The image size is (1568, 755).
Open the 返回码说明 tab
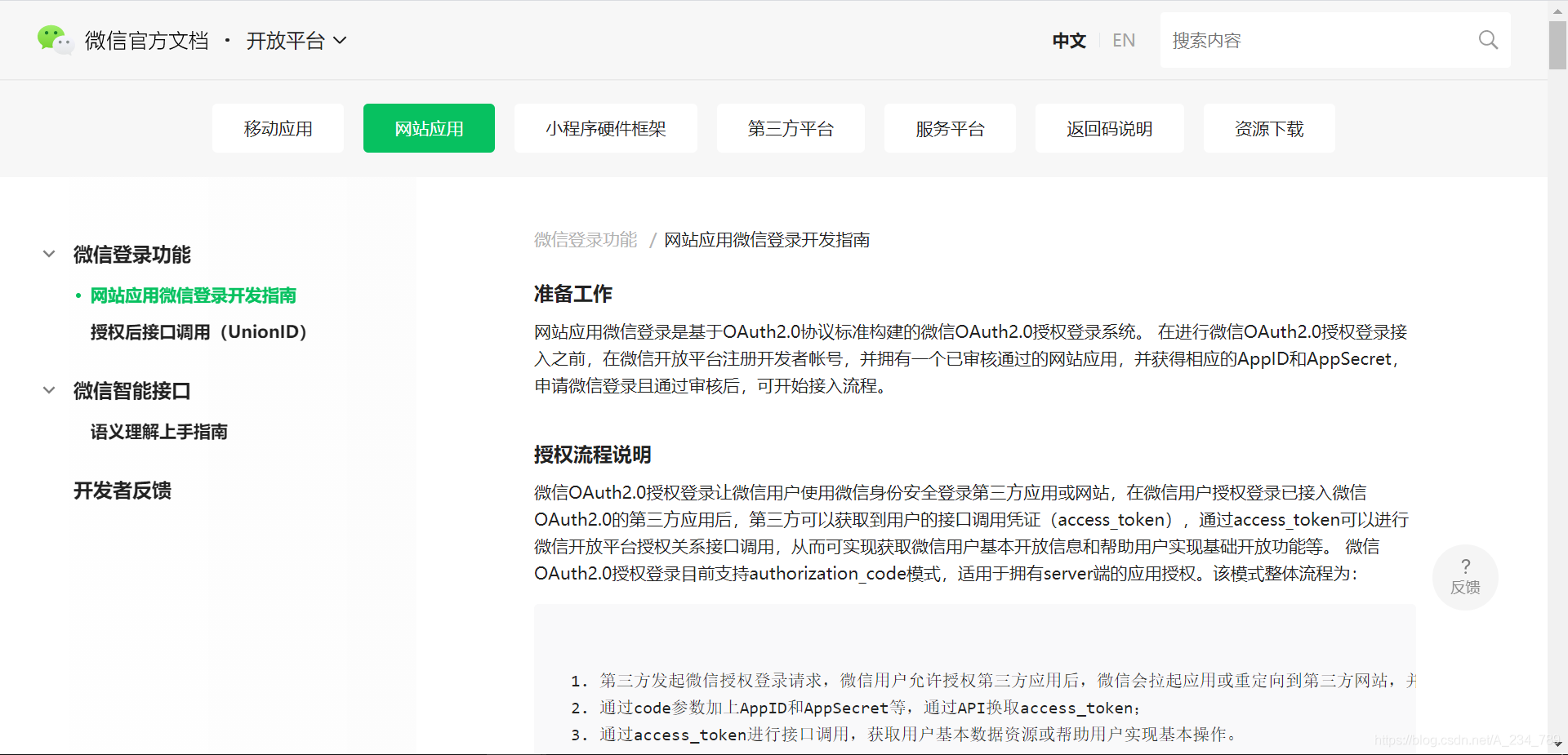point(1109,128)
